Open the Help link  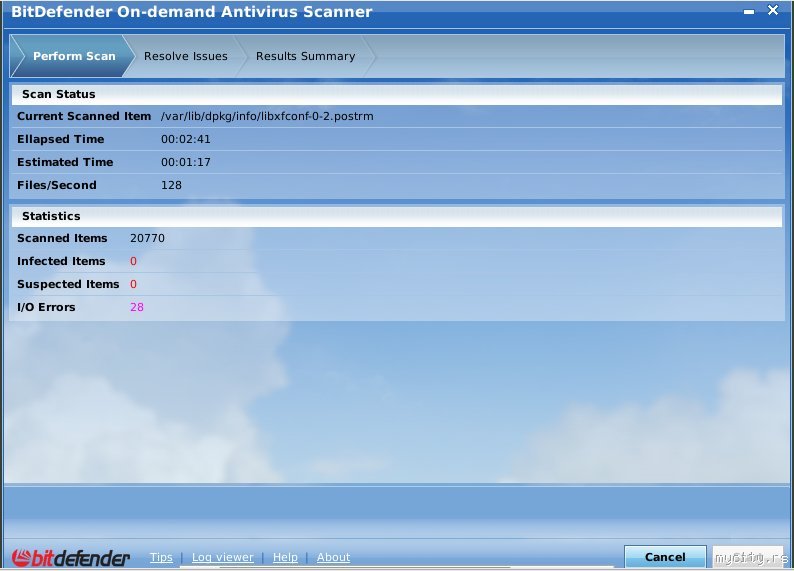[285, 557]
